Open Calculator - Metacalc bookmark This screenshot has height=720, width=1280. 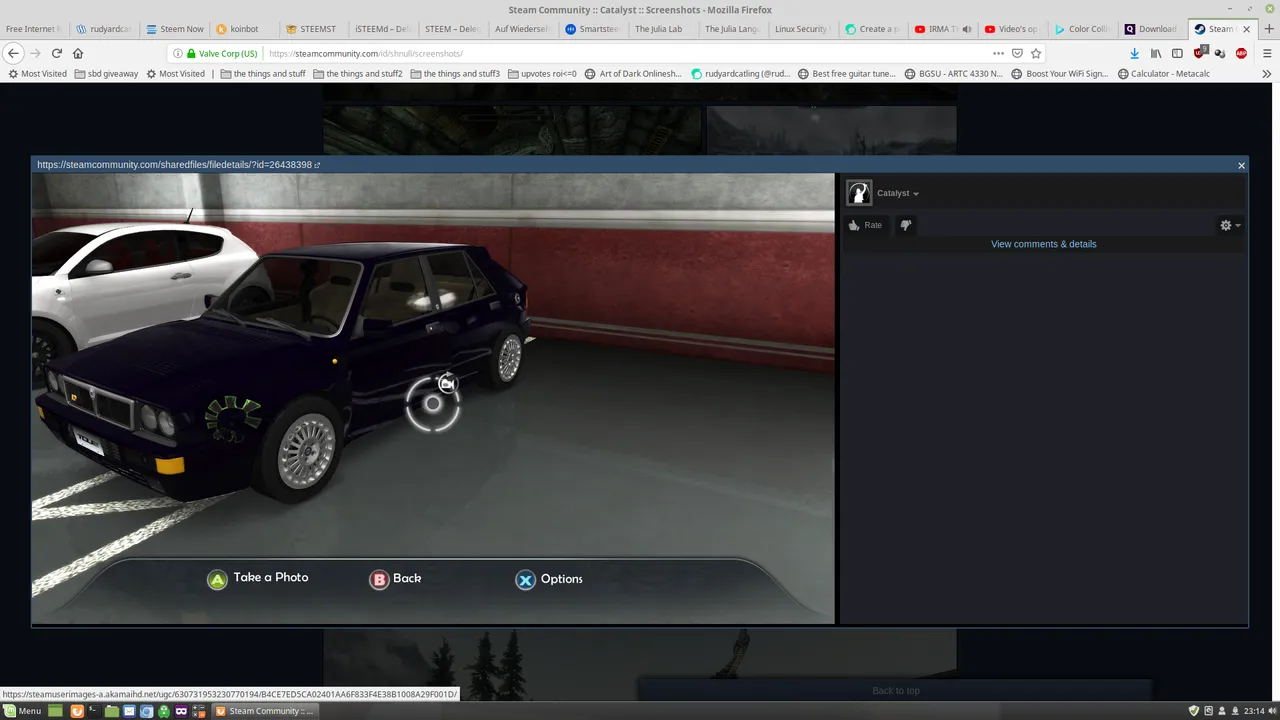pos(1163,73)
